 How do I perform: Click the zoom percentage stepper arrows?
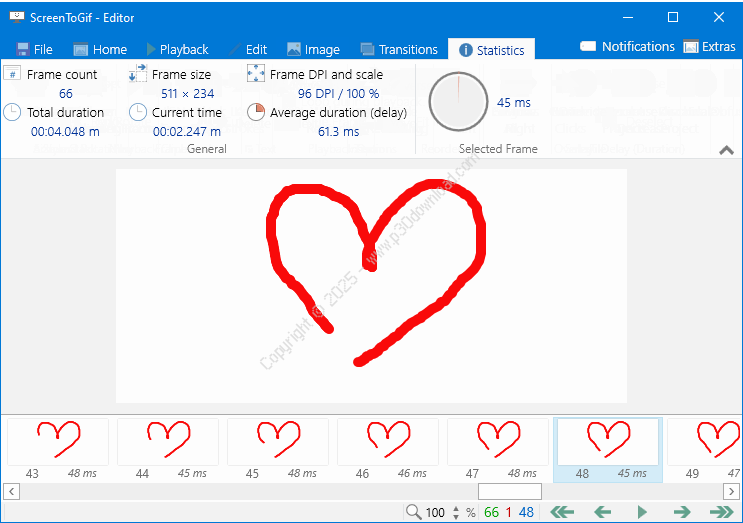(x=457, y=512)
